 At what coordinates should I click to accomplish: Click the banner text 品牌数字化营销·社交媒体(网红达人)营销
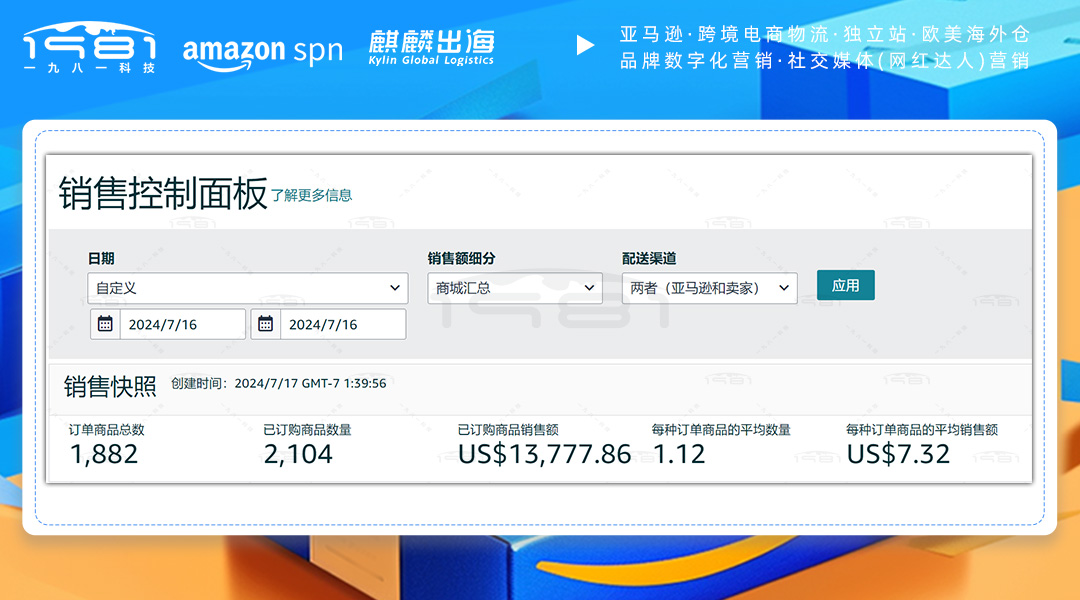coord(824,61)
